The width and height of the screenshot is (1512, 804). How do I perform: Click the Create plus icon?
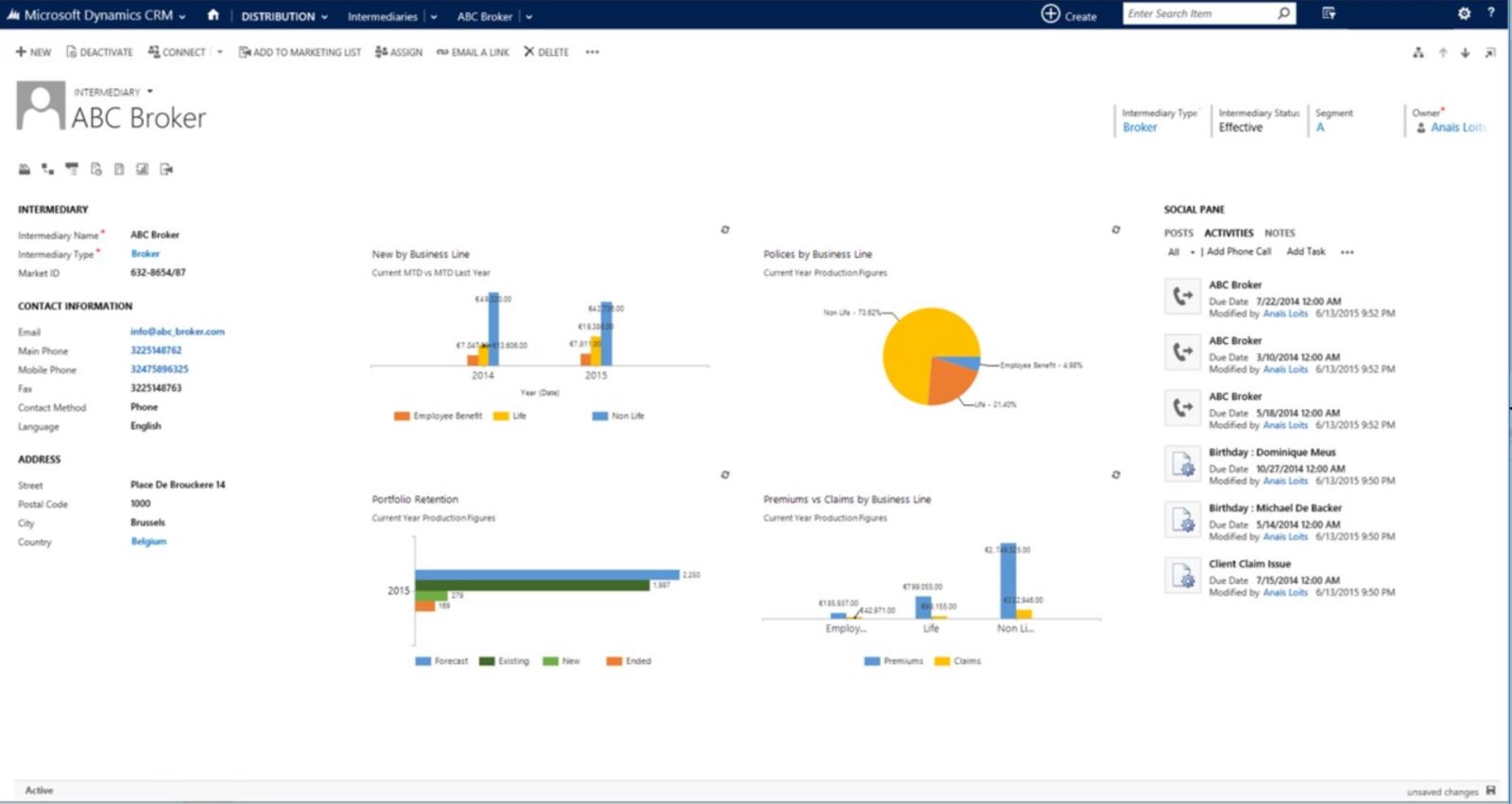pyautogui.click(x=1050, y=13)
